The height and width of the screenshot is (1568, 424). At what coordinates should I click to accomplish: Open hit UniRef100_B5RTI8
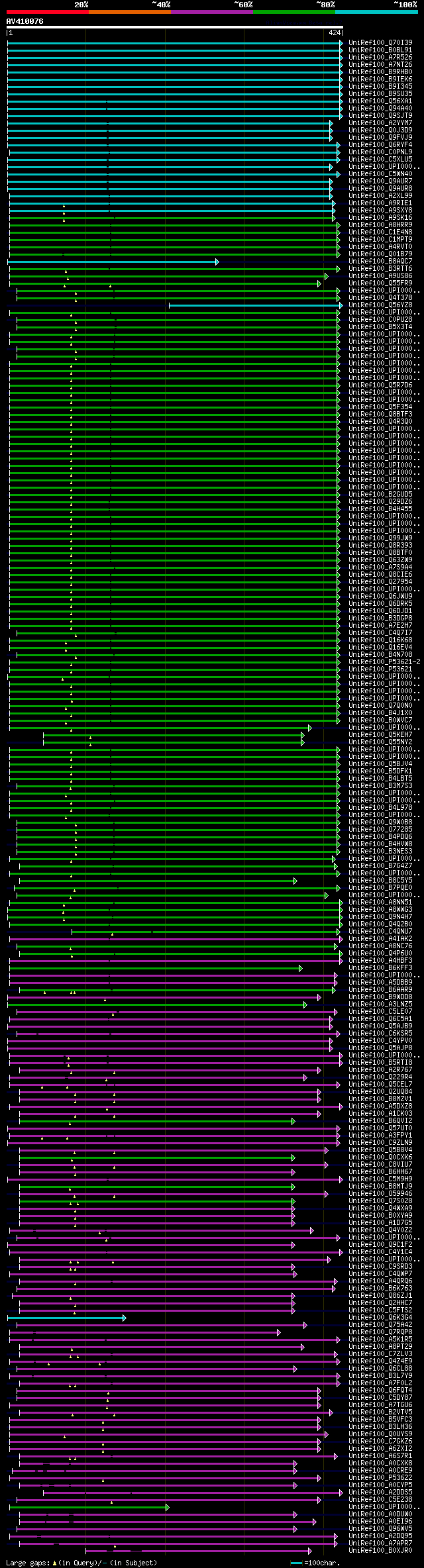pyautogui.click(x=380, y=1062)
